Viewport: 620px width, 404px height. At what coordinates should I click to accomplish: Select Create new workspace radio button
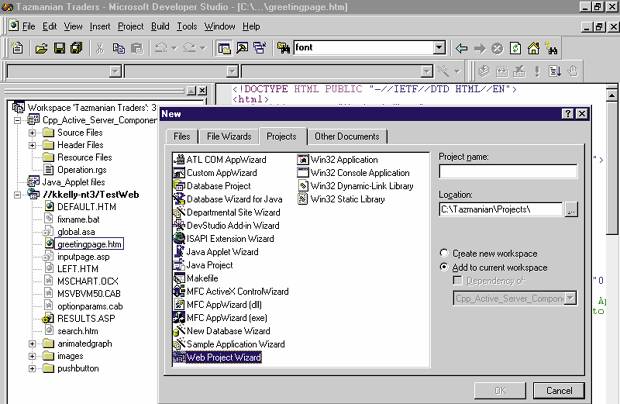pyautogui.click(x=444, y=253)
